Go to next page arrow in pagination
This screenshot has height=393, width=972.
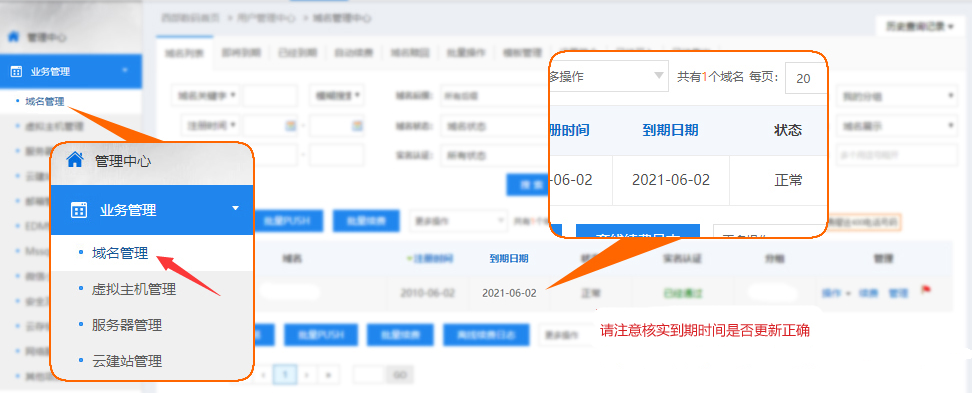307,374
